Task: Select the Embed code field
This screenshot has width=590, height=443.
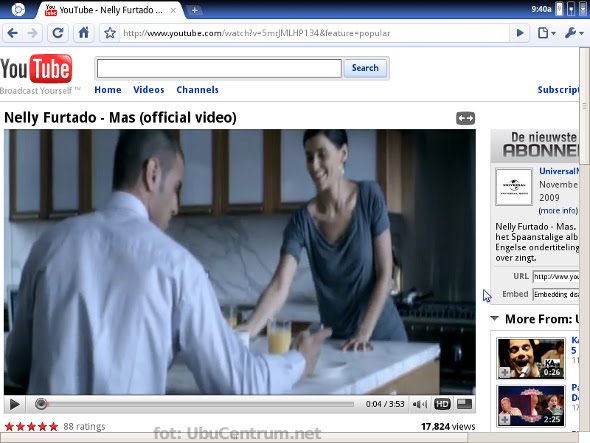Action: coord(556,294)
